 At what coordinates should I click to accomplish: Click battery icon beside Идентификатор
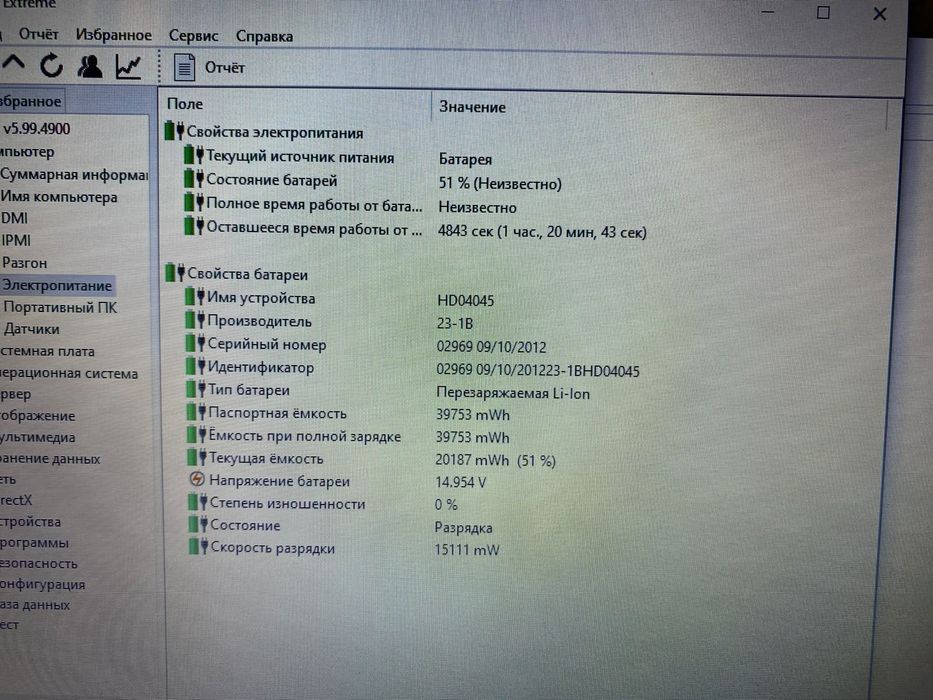coord(196,366)
